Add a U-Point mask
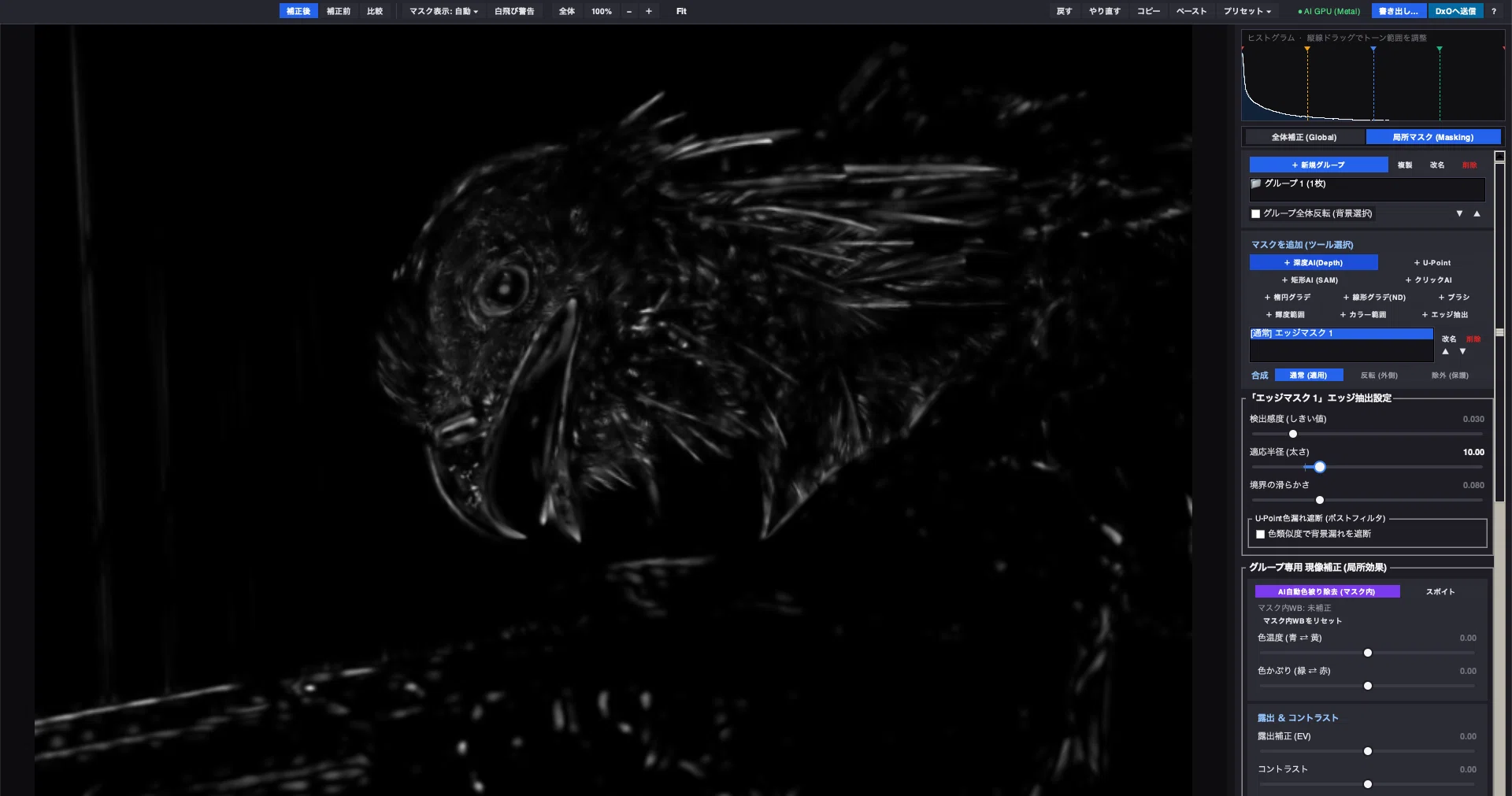This screenshot has height=796, width=1512. [1432, 262]
